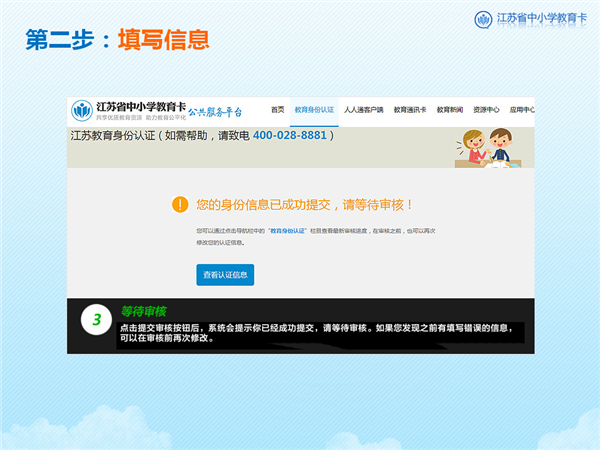Click the 教育身份认证 link in message text
The height and width of the screenshot is (450, 600).
(287, 231)
